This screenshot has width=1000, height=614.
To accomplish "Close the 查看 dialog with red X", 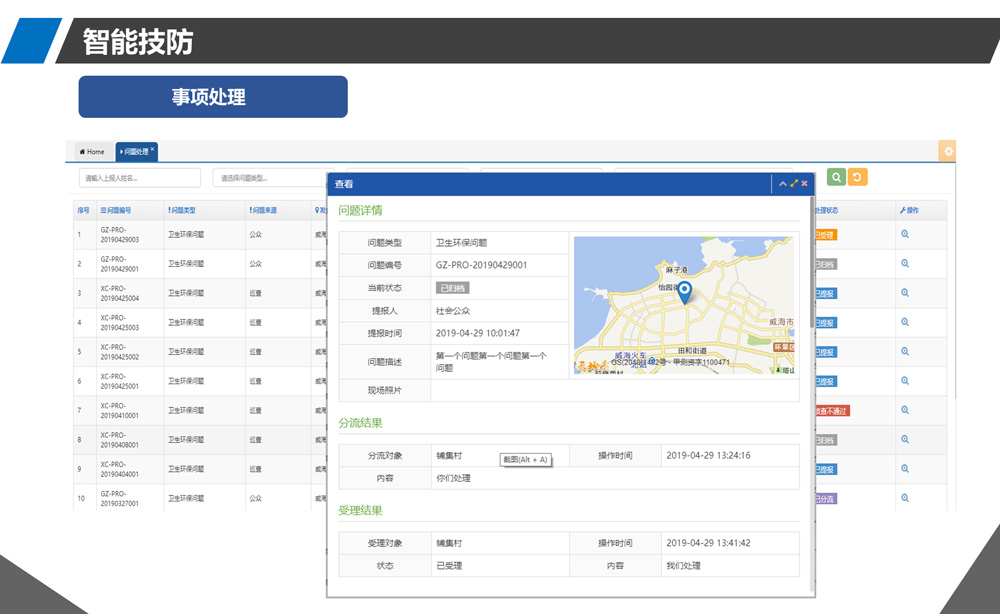I will [x=805, y=184].
